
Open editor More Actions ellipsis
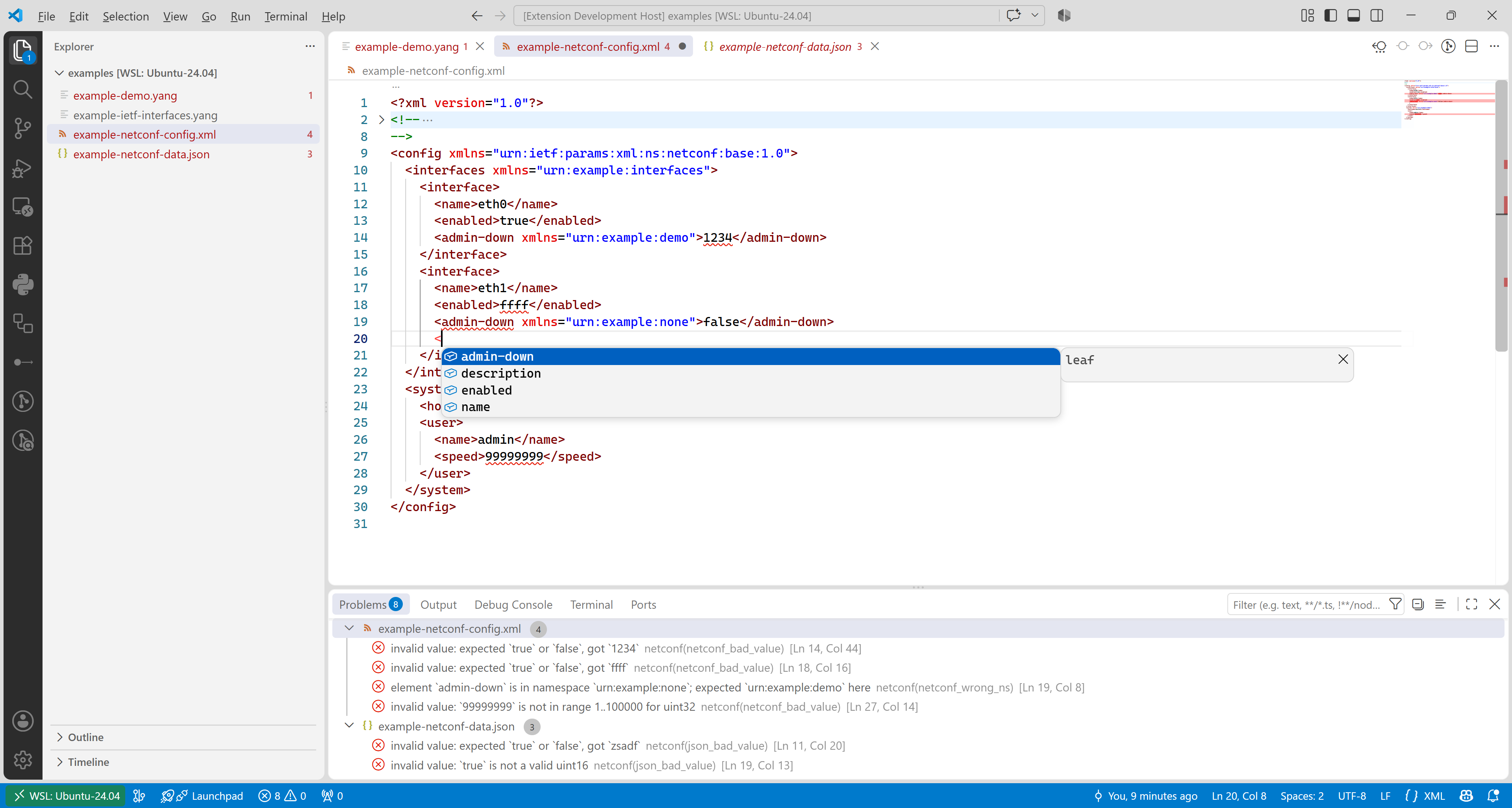click(1494, 46)
